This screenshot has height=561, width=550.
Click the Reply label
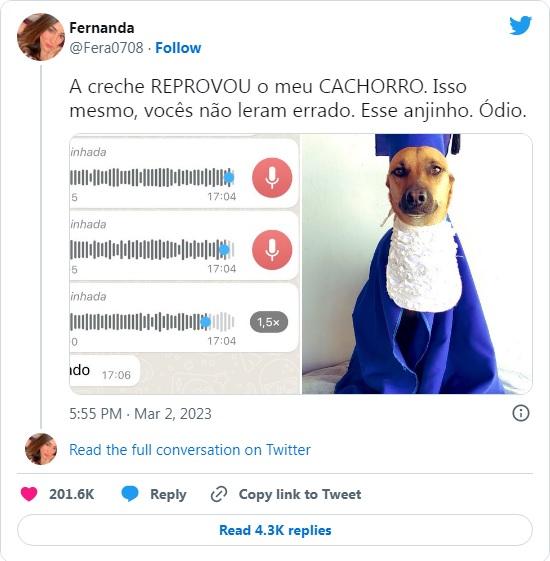[168, 494]
